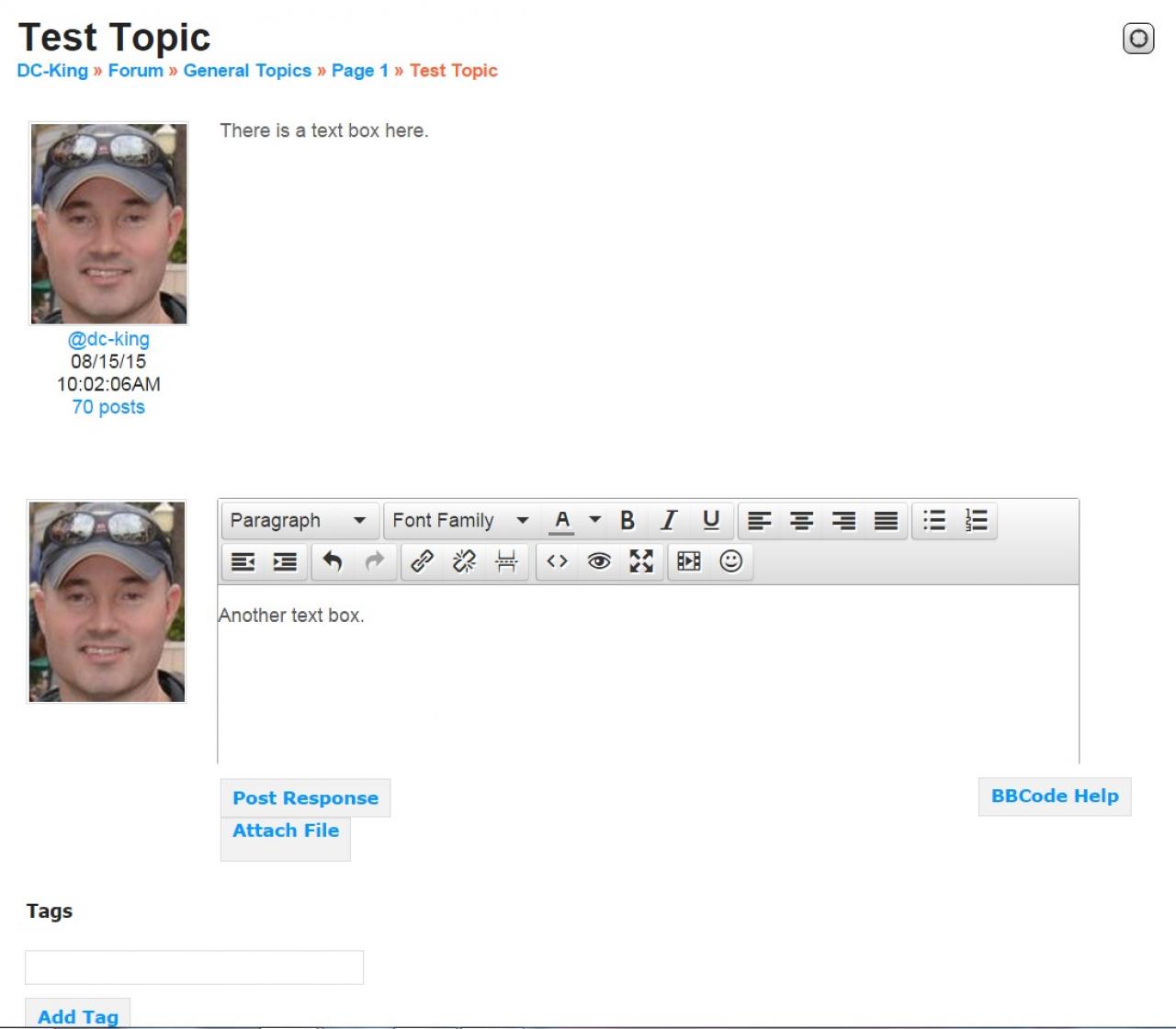Viewport: 1176px width, 1029px height.
Task: Click the Test Topic breadcrumb text
Action: pos(454,71)
